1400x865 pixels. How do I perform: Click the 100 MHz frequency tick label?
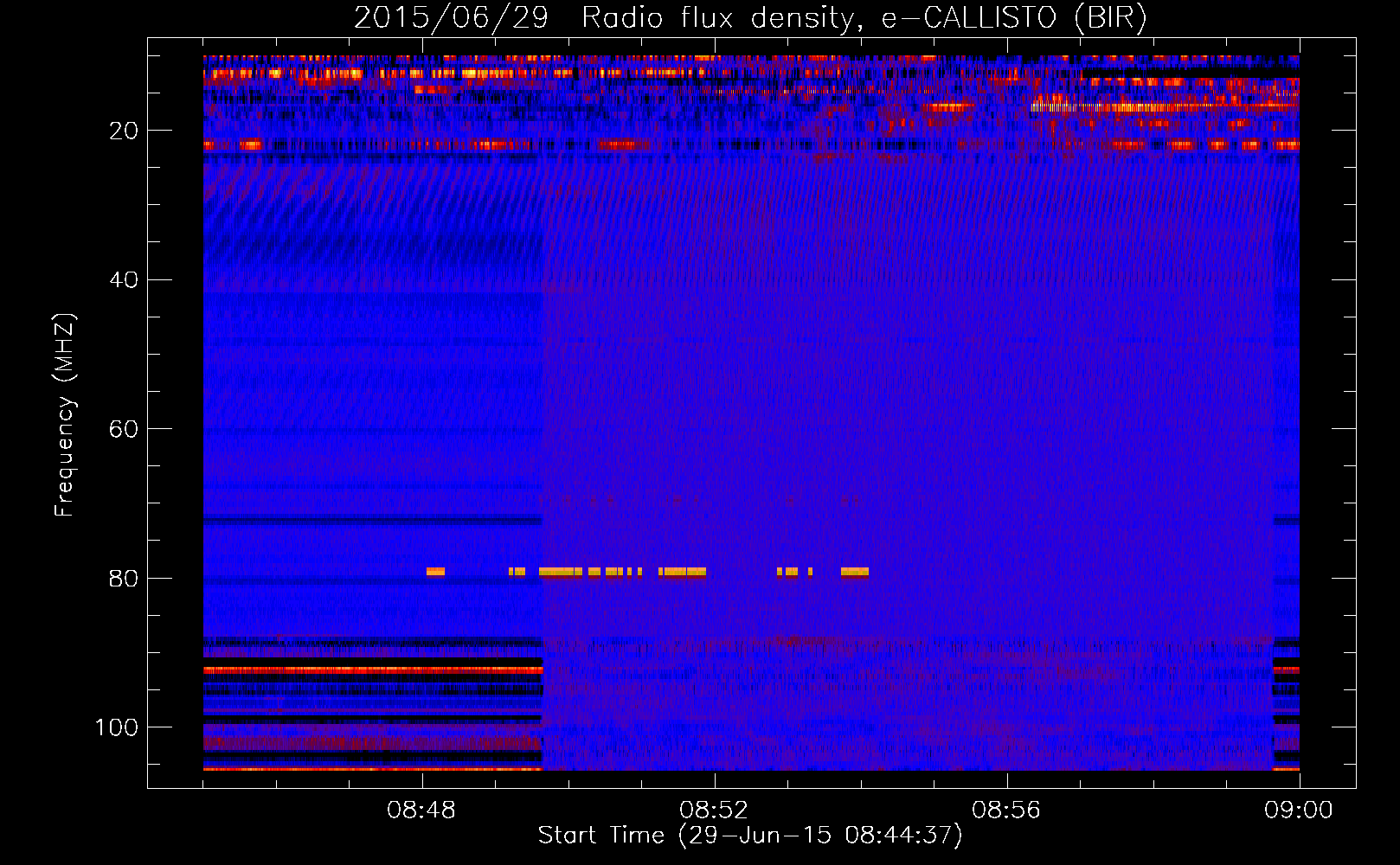(x=117, y=727)
